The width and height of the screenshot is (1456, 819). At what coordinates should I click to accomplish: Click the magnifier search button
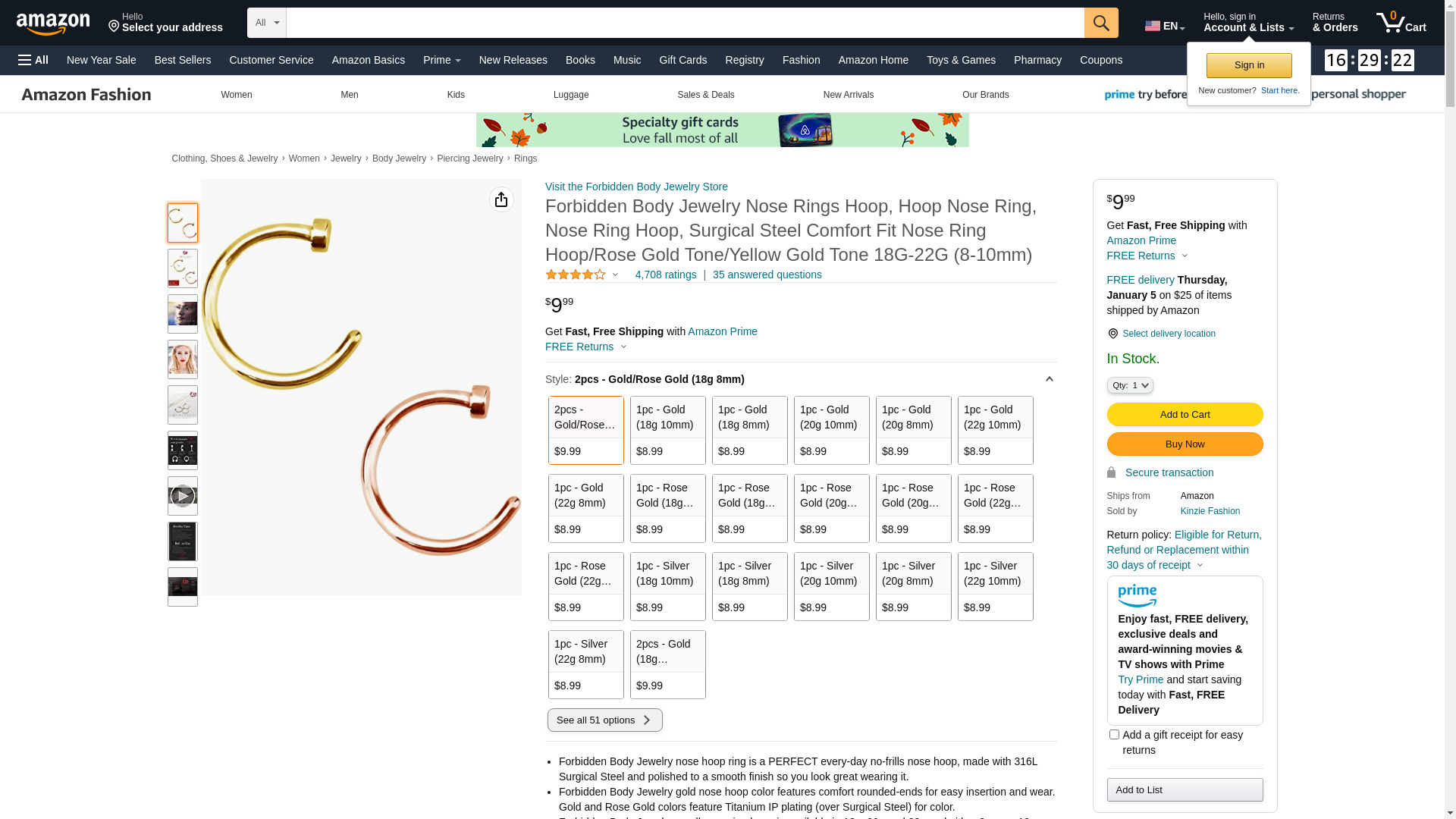click(1101, 23)
